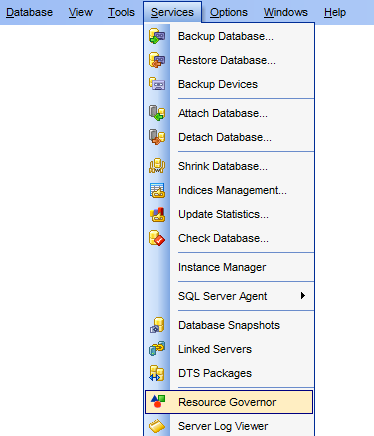Select the highlighted Resource Governor entry
The width and height of the screenshot is (374, 436).
229,402
